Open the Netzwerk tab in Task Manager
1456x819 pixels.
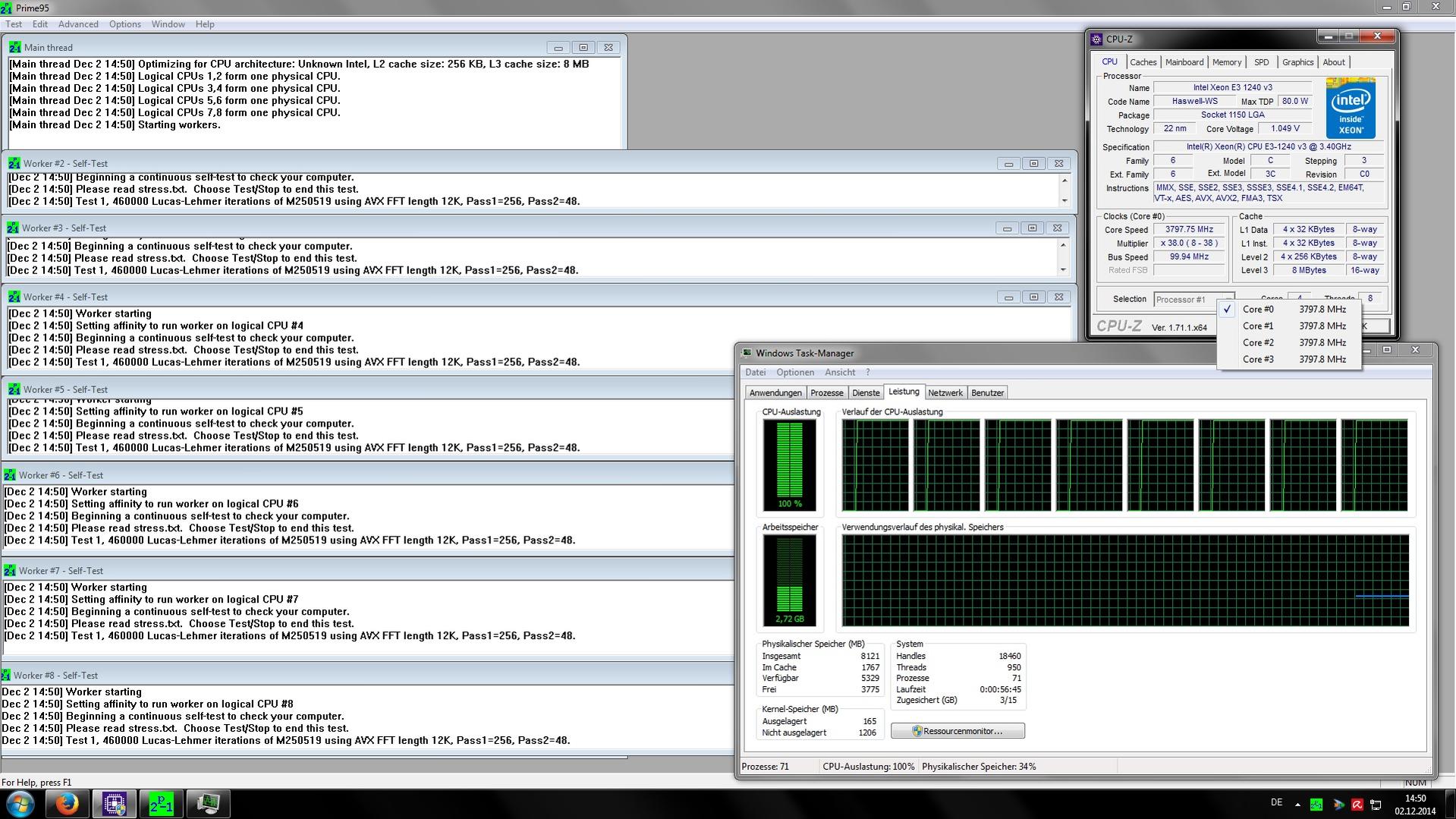[x=945, y=393]
